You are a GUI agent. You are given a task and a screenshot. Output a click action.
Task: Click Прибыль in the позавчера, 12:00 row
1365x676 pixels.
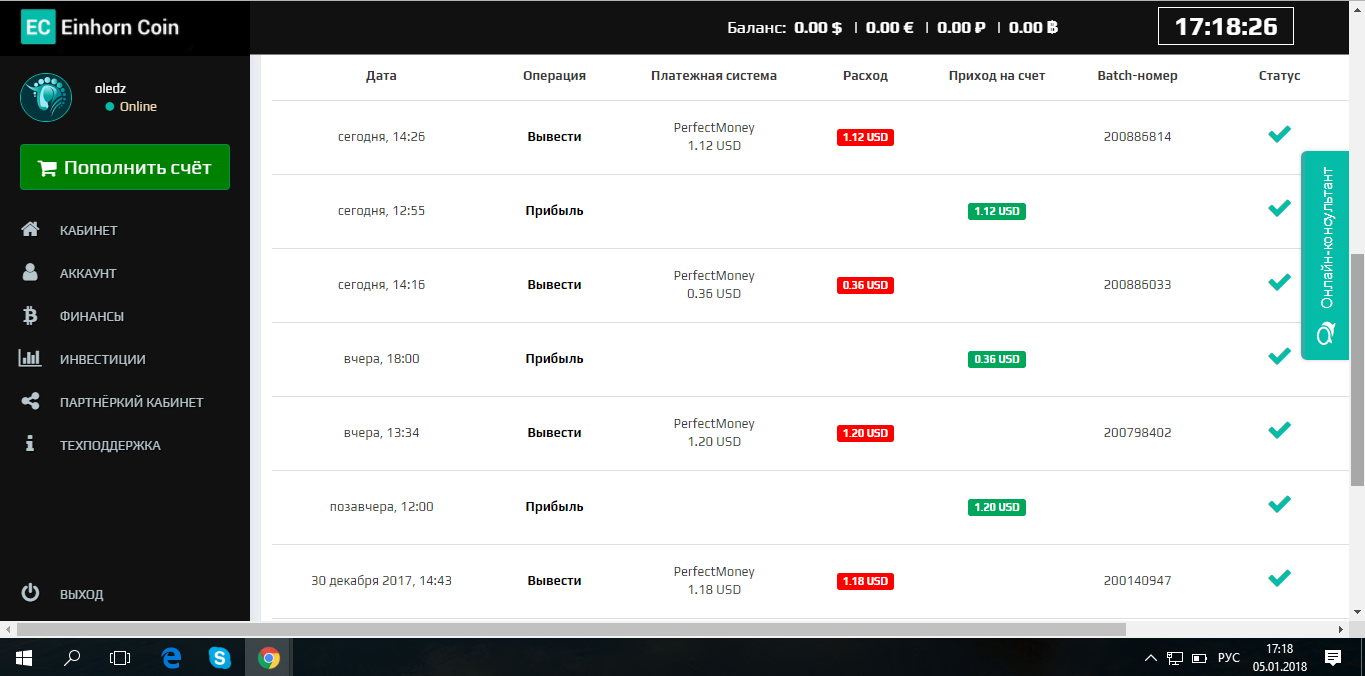coord(554,507)
